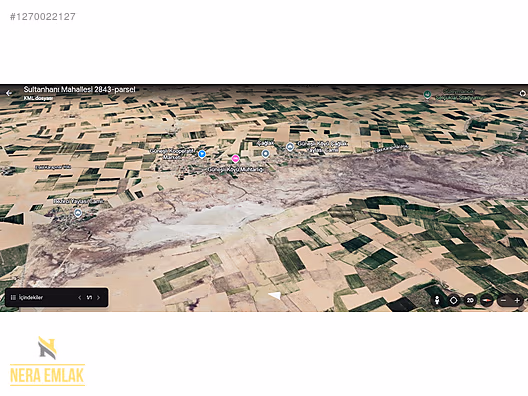
Task: Zoom in with the plus button
Action: coord(517,300)
